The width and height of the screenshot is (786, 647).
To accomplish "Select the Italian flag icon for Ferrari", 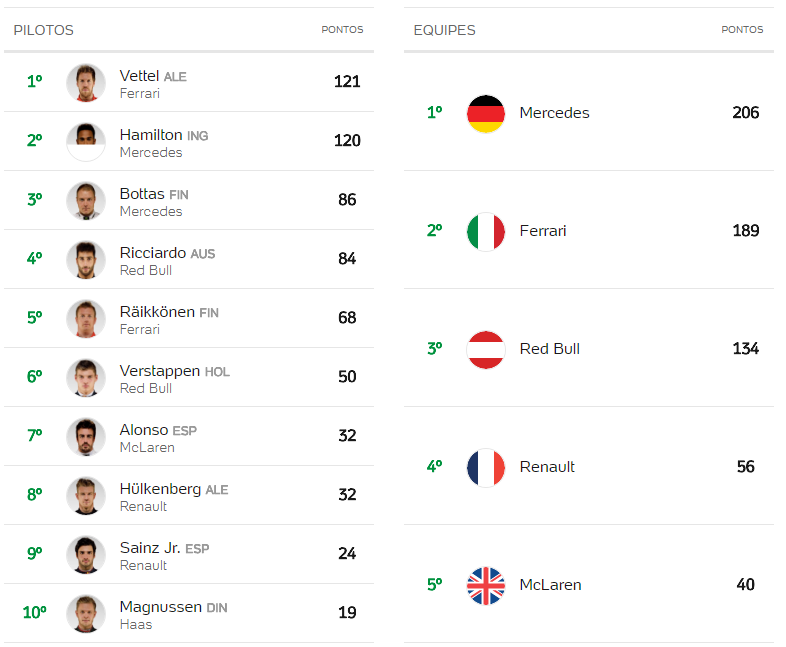I will (x=485, y=232).
